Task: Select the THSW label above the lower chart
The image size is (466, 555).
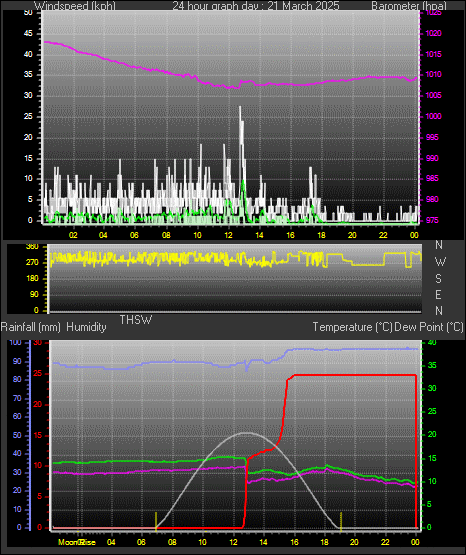Action: [x=136, y=320]
